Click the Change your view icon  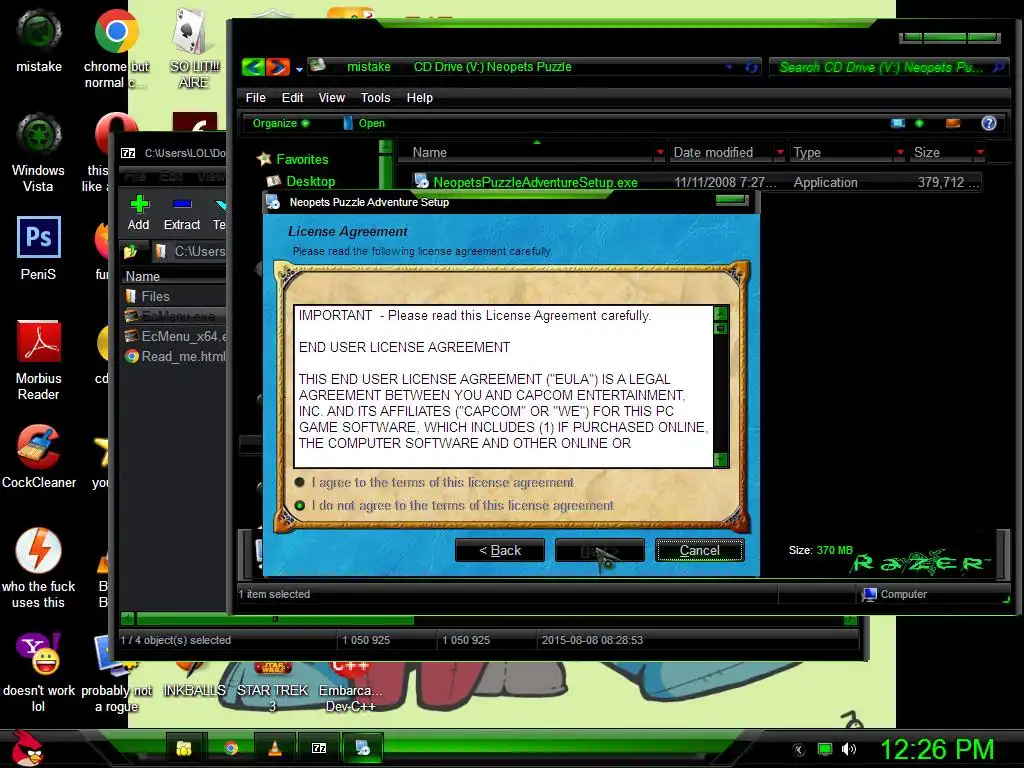tap(898, 123)
